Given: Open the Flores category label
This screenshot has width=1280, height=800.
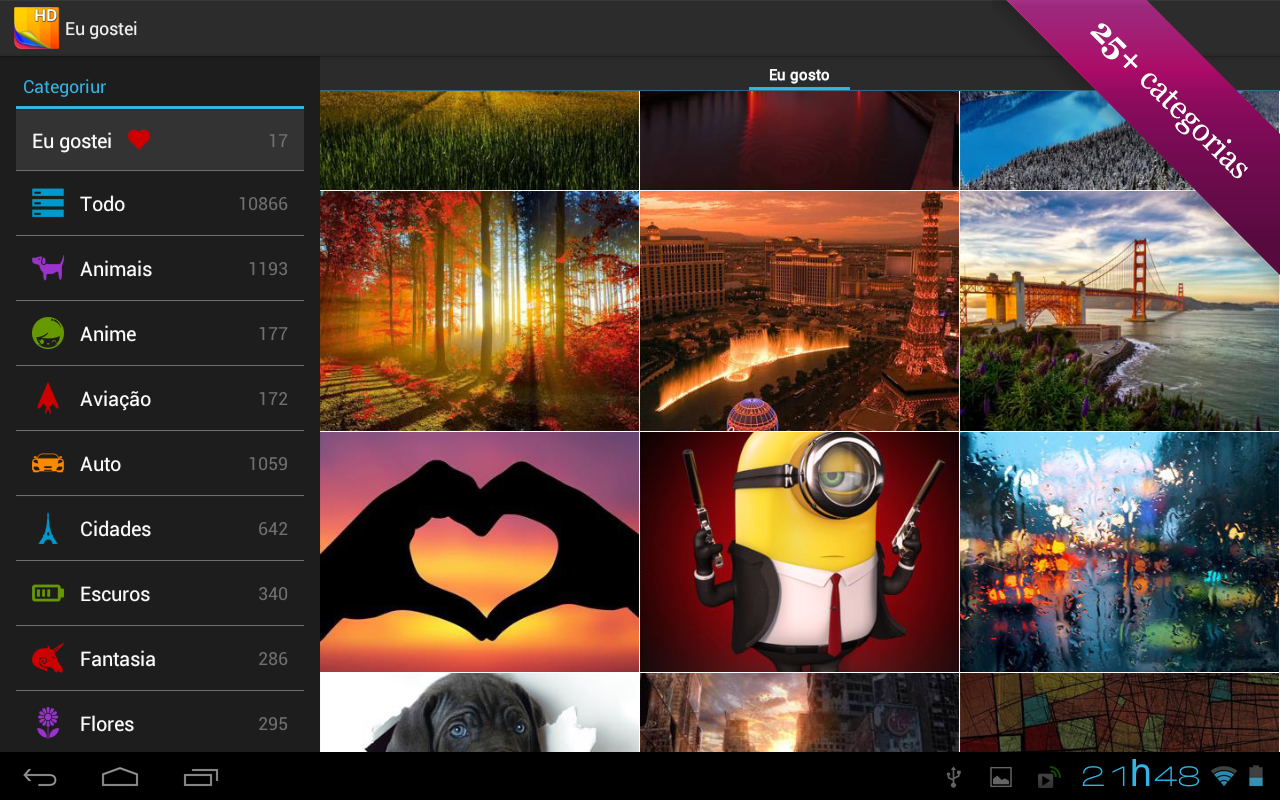Looking at the screenshot, I should point(107,724).
